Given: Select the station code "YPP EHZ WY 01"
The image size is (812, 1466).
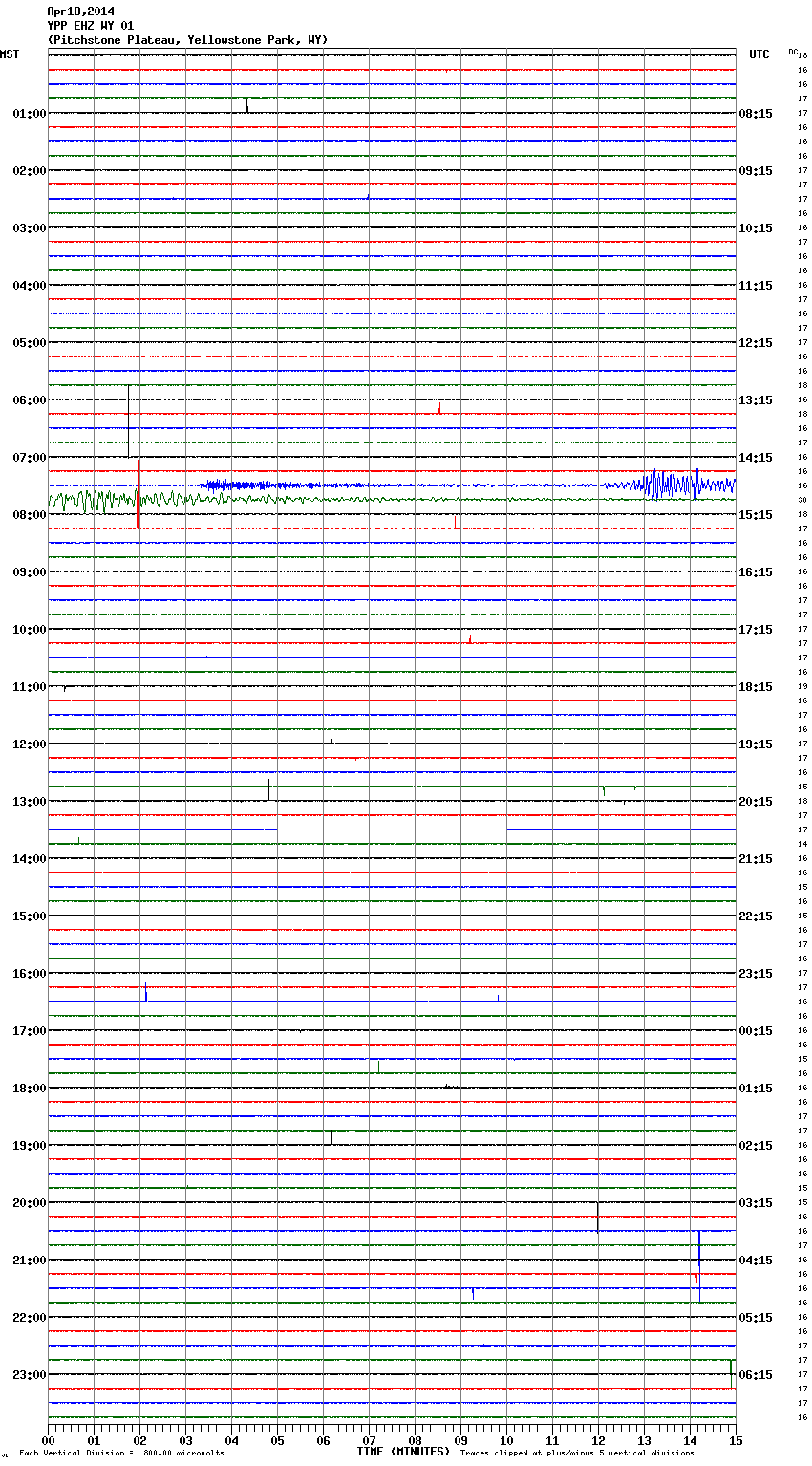Looking at the screenshot, I should pos(91,26).
